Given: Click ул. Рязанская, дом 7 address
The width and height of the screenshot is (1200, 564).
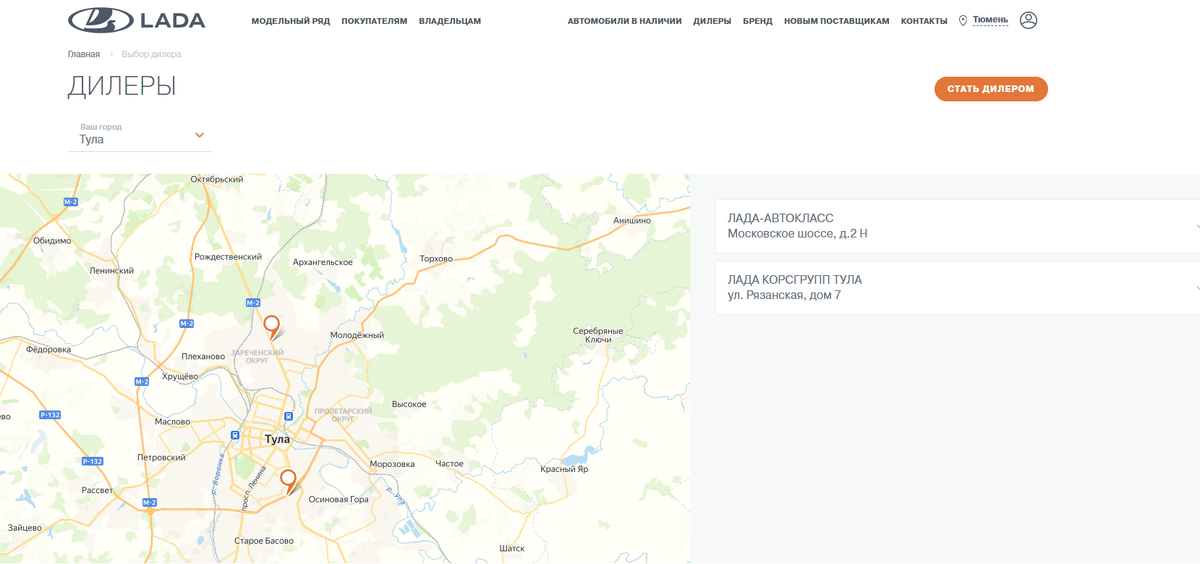Looking at the screenshot, I should [x=784, y=296].
